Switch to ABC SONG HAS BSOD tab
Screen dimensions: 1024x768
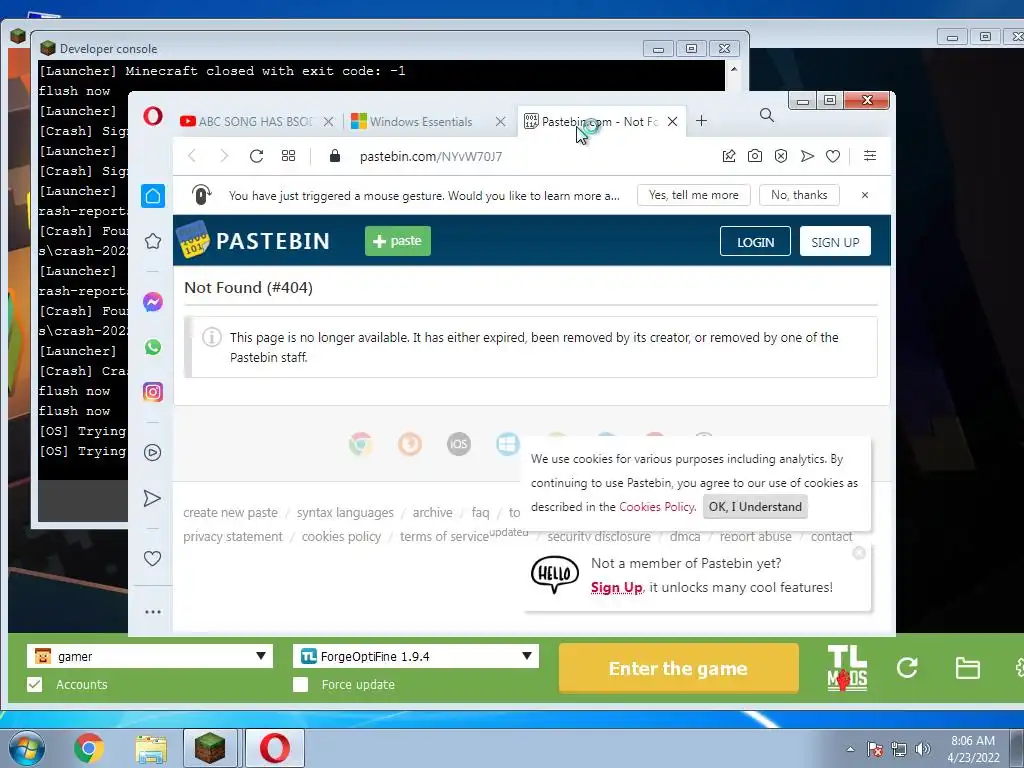[x=248, y=121]
